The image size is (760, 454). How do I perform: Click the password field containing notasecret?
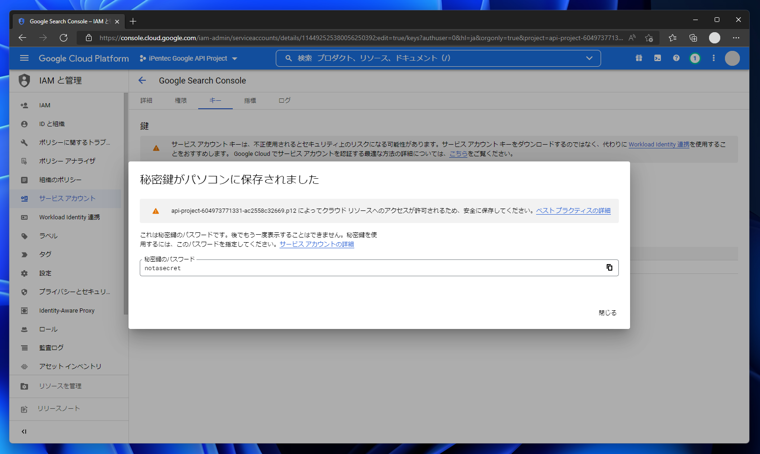tap(379, 268)
